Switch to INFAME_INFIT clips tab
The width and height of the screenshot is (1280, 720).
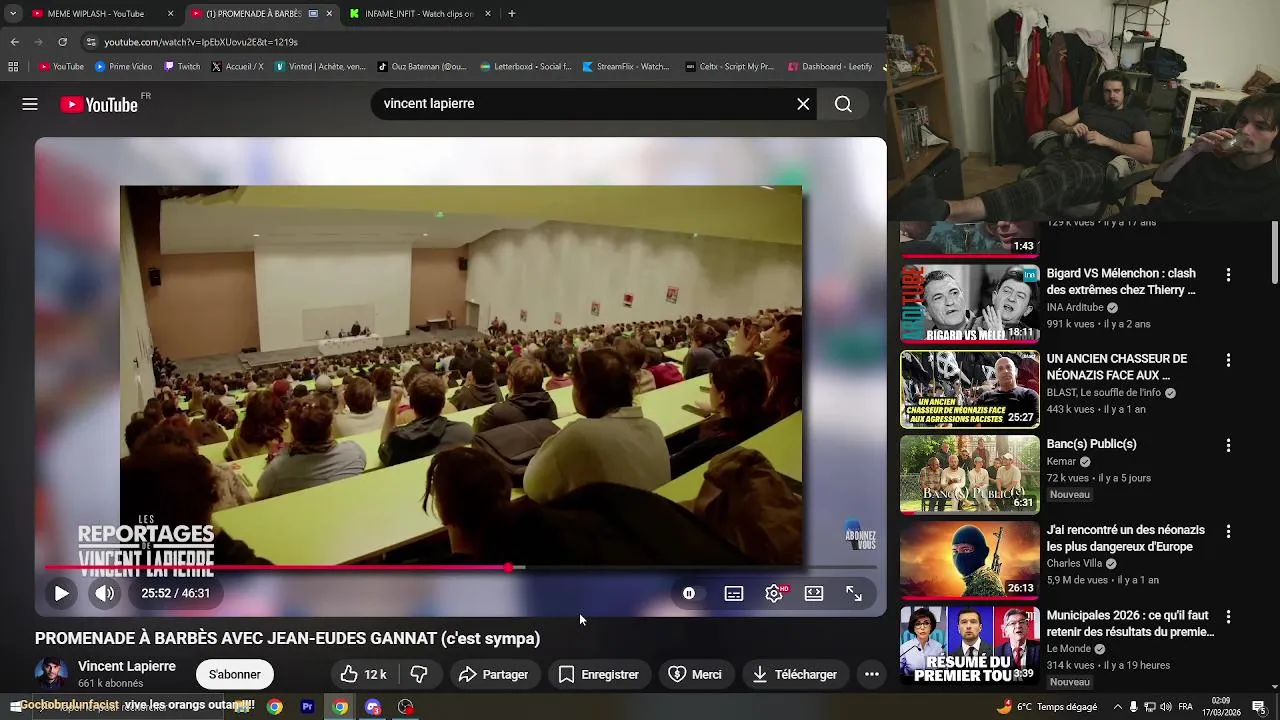click(x=418, y=14)
